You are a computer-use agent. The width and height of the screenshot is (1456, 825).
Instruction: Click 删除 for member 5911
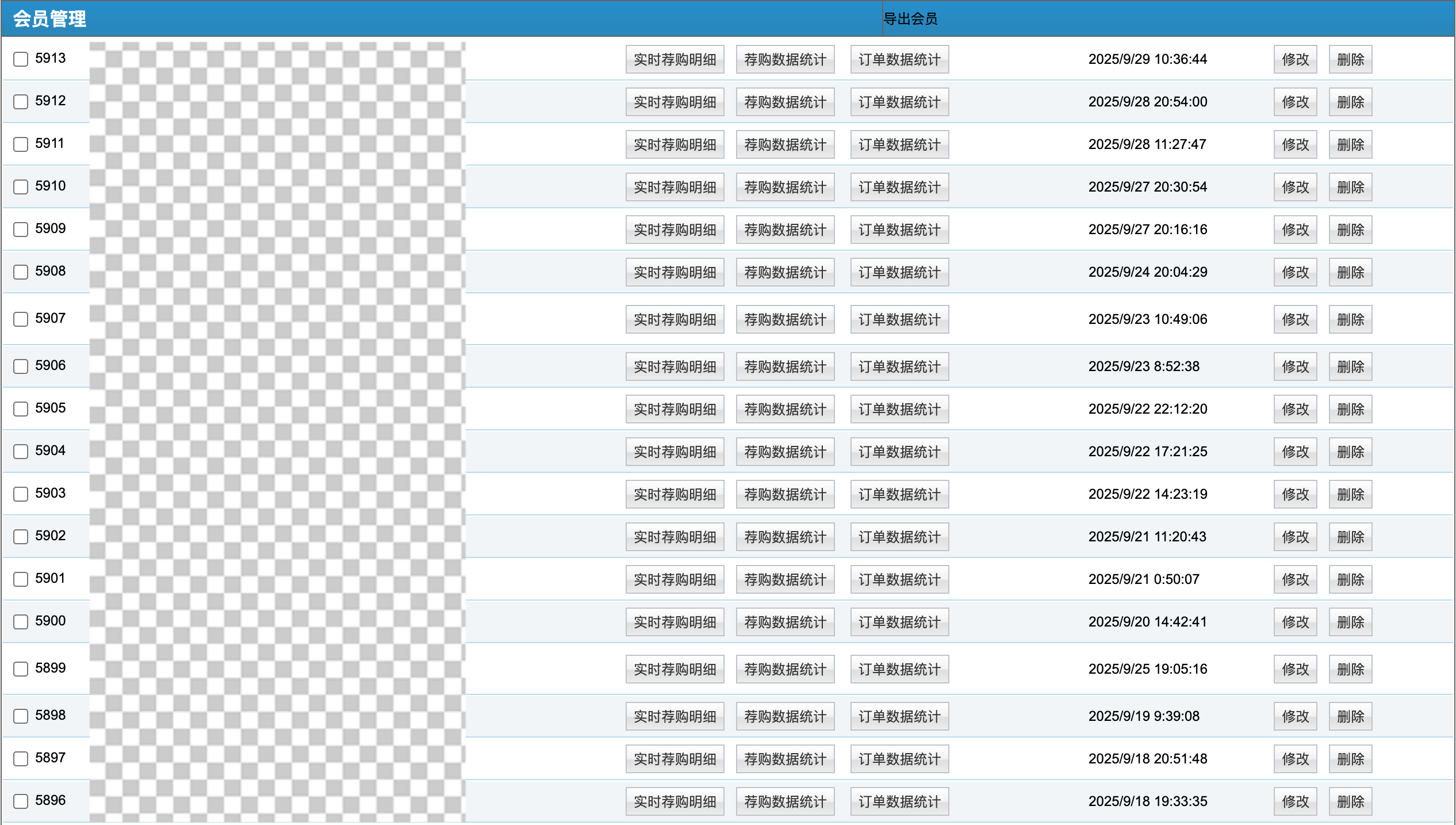coord(1350,144)
